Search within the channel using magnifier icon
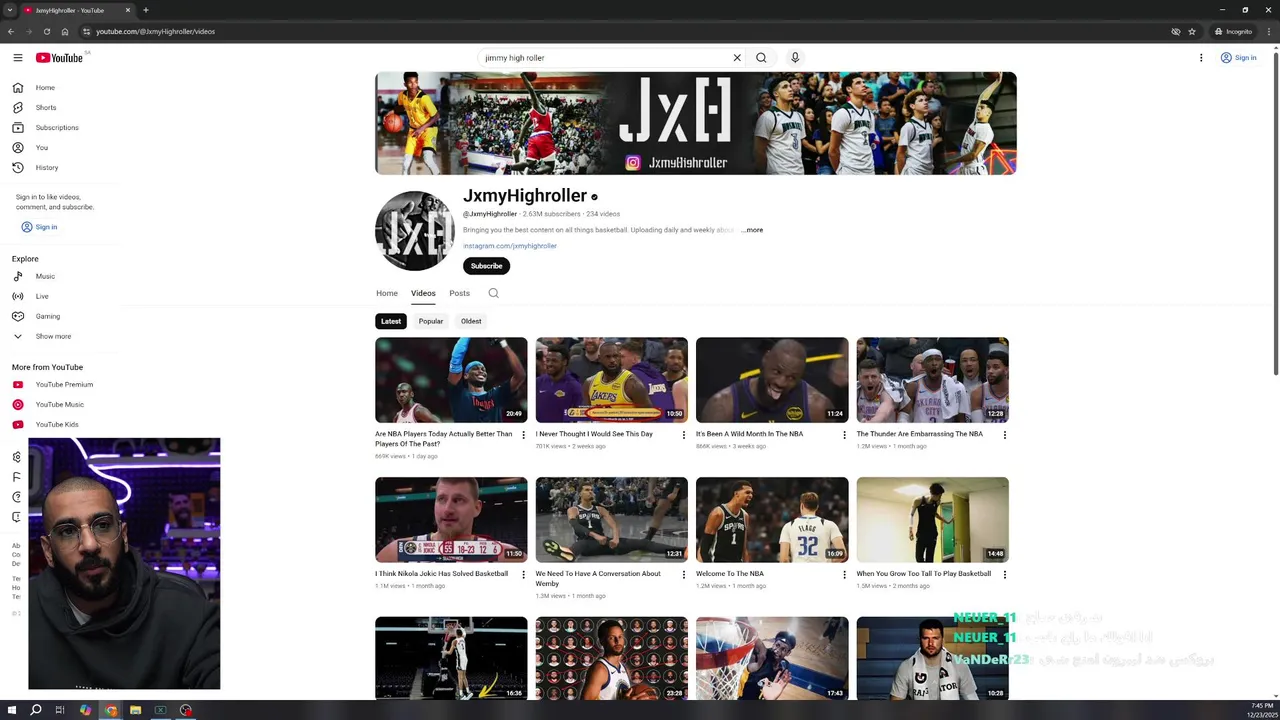This screenshot has height=720, width=1280. 493,293
